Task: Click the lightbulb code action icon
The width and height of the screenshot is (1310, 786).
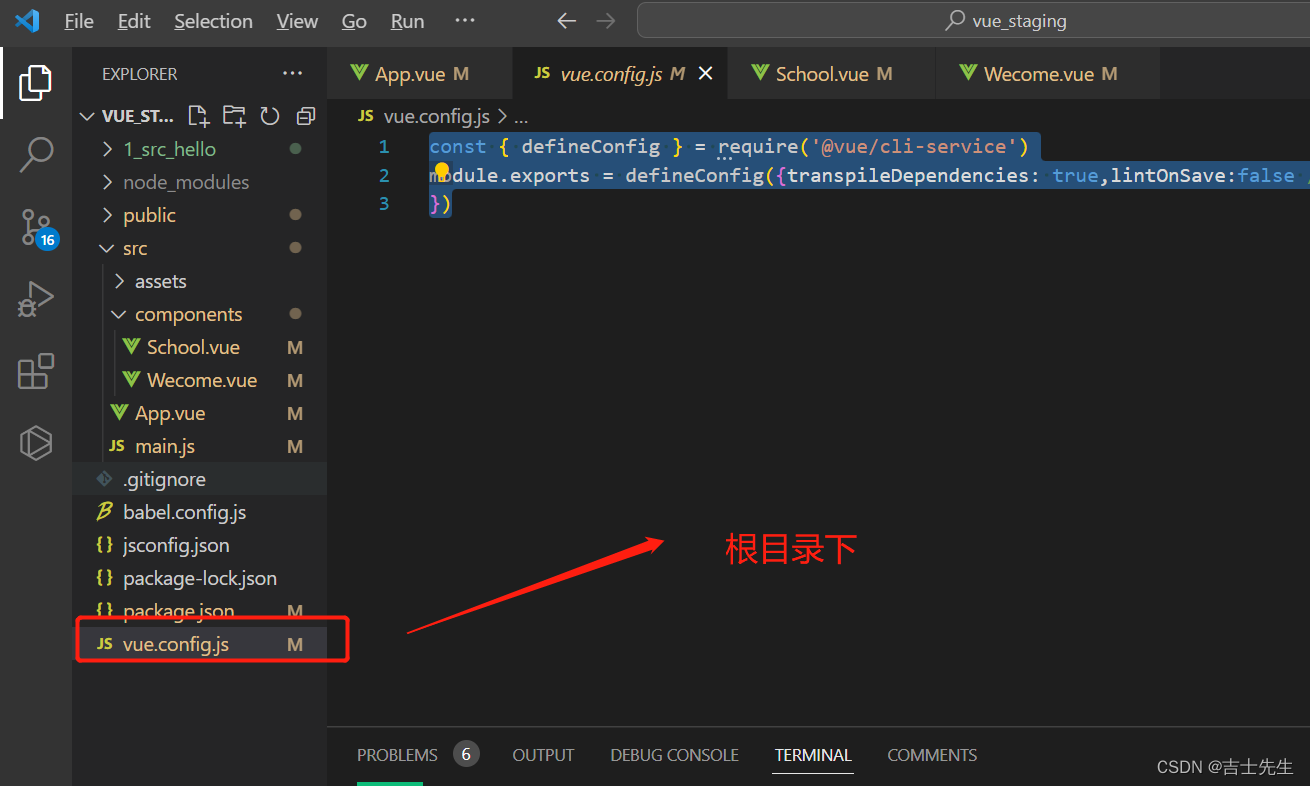Action: 442,172
